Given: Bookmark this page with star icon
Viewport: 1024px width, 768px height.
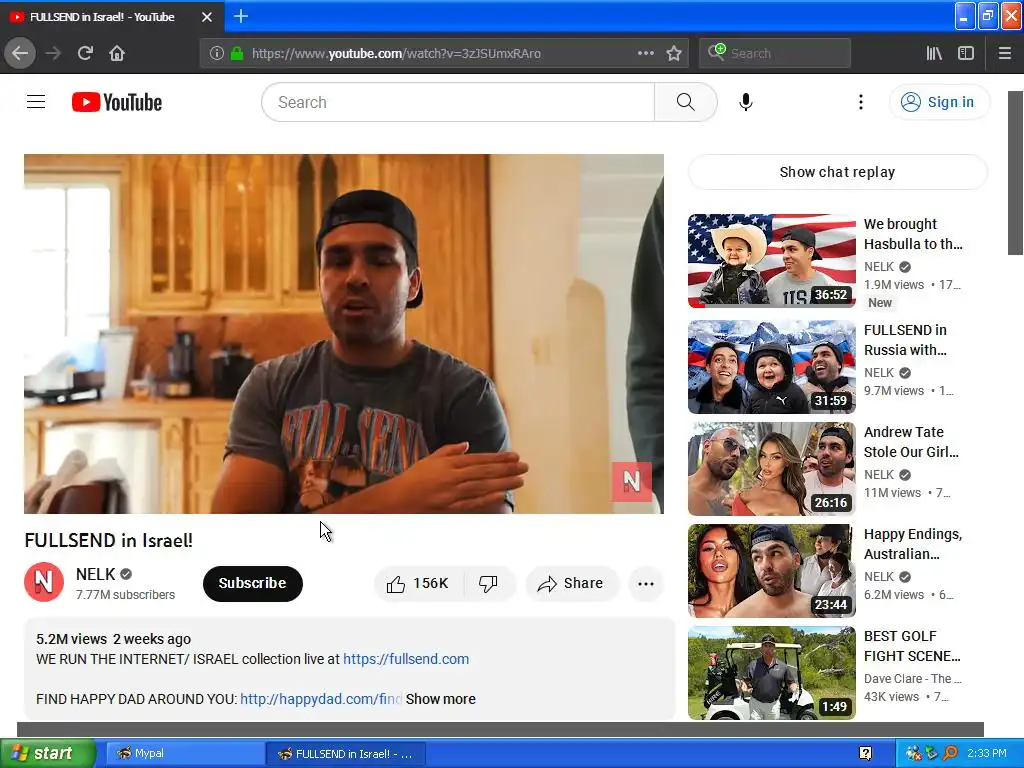Looking at the screenshot, I should point(674,53).
